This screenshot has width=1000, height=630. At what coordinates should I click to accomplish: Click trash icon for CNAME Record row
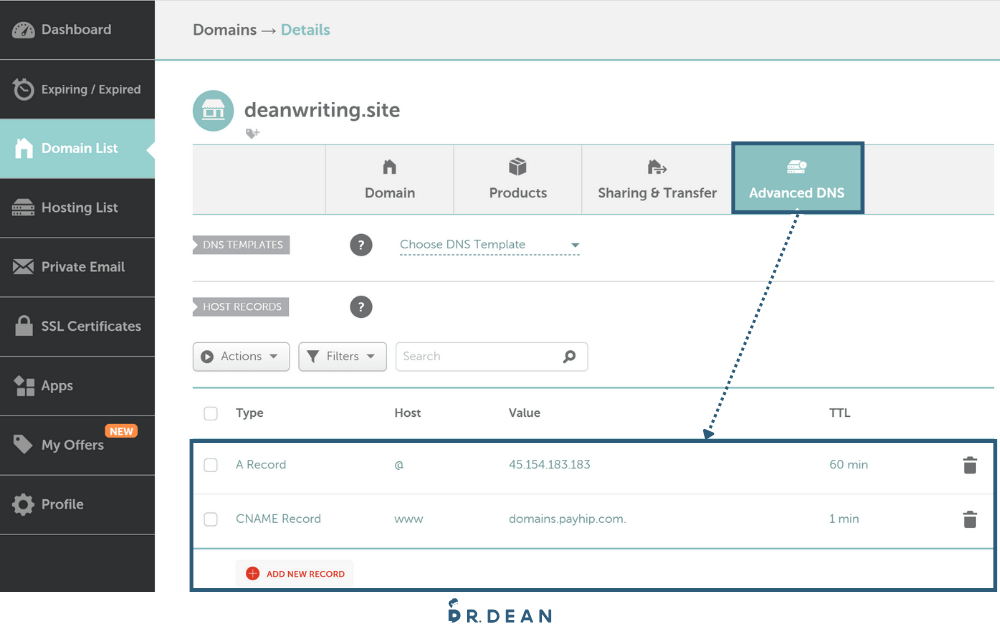click(969, 519)
